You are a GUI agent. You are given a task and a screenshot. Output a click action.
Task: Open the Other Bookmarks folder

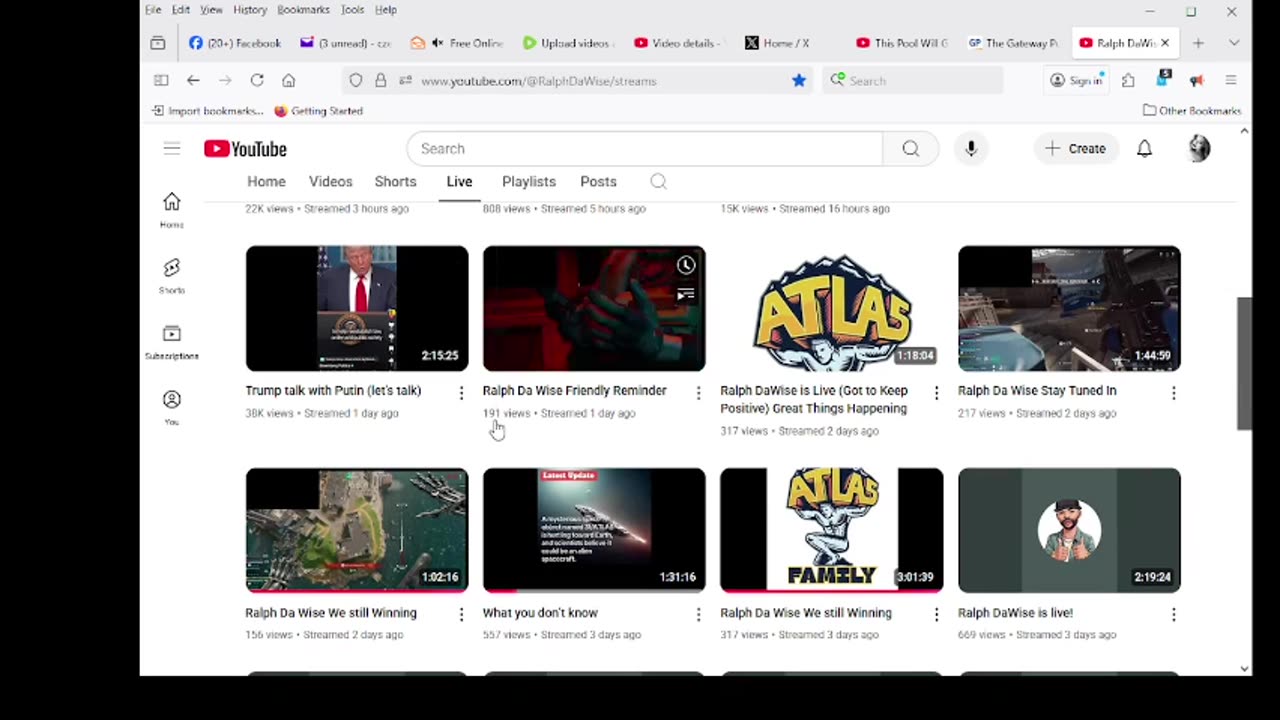tap(1192, 111)
